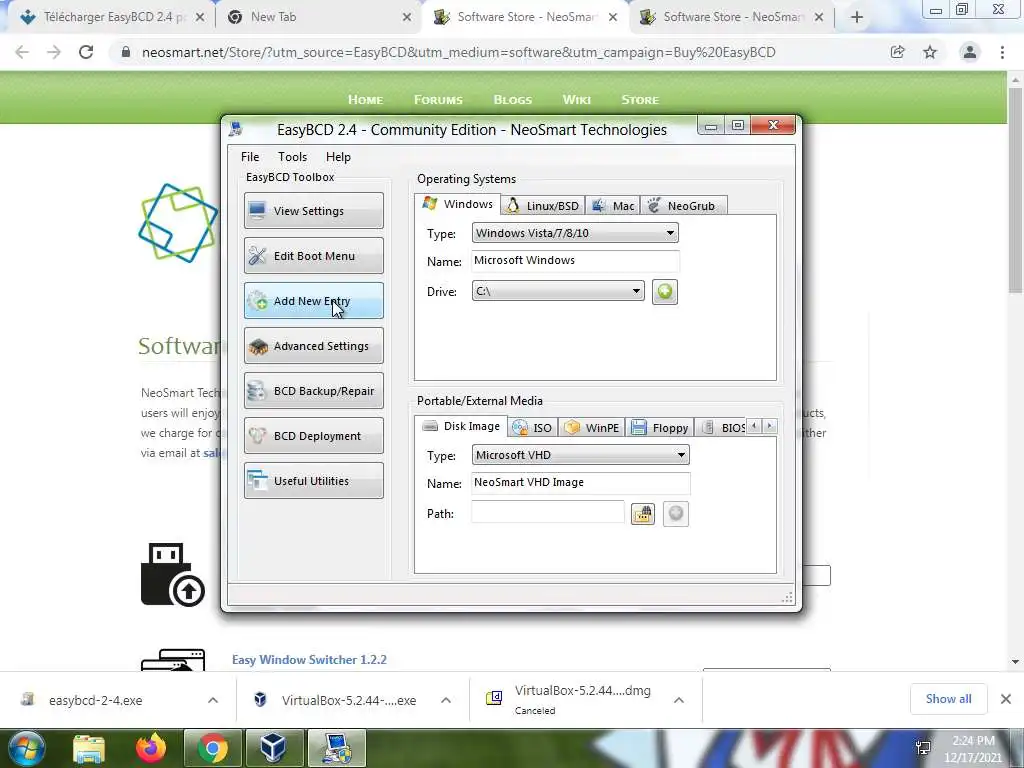Switch to the Windows operating system tab
Screen dimensions: 1024x768
click(457, 204)
